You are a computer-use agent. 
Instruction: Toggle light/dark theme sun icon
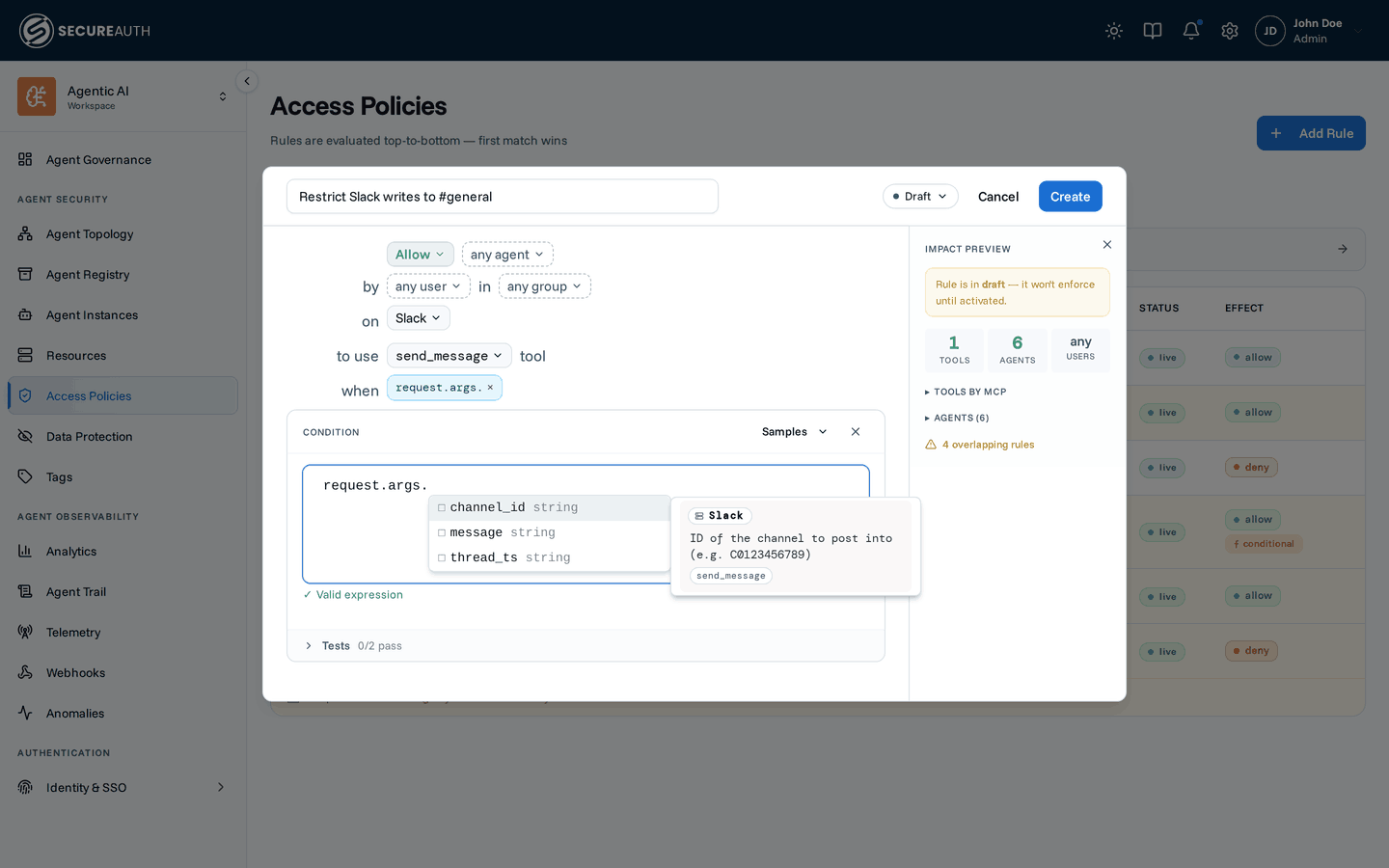(1114, 31)
